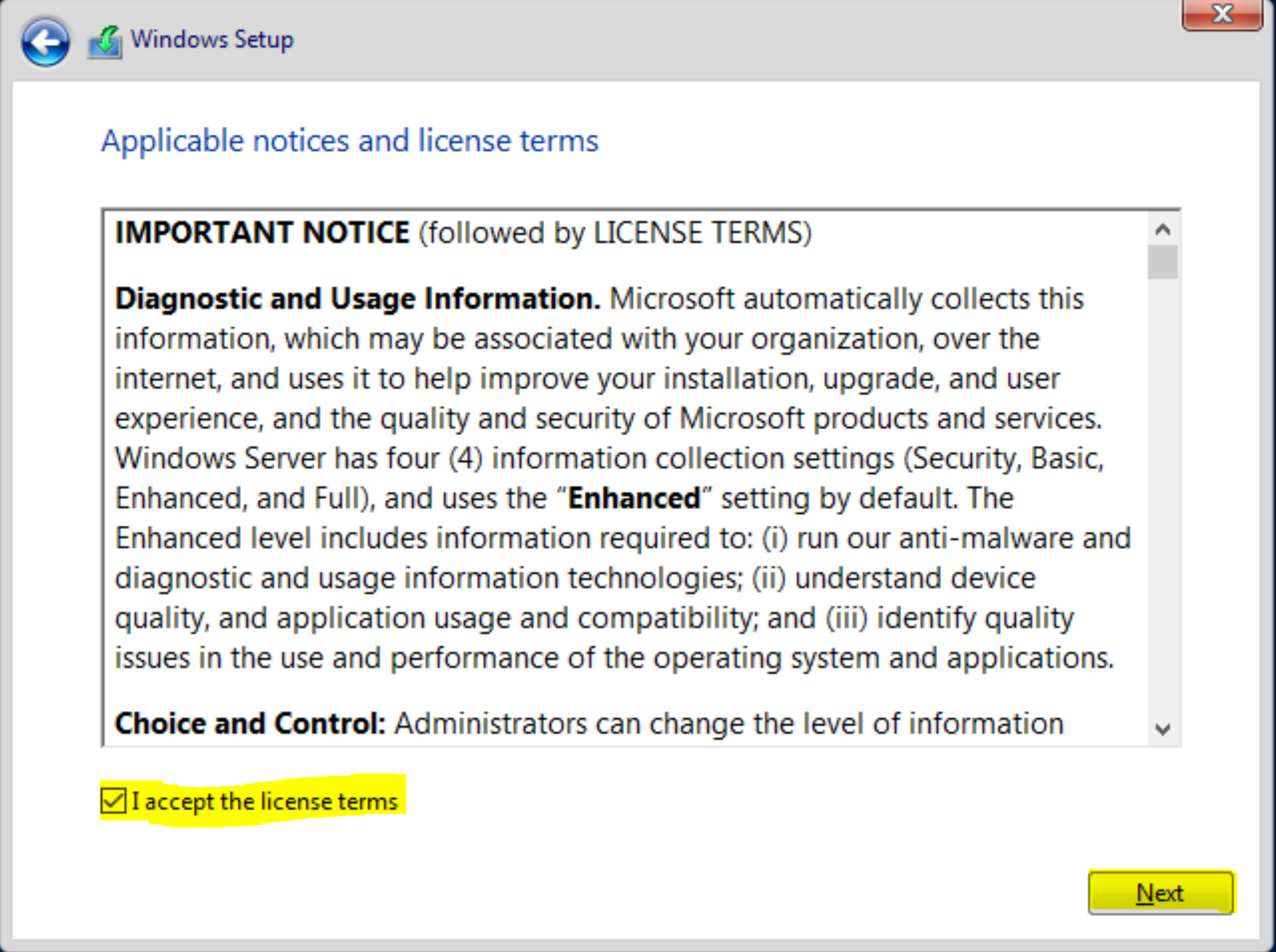Click the 'Windows Setup' title text
The width and height of the screenshot is (1276, 952).
(212, 39)
